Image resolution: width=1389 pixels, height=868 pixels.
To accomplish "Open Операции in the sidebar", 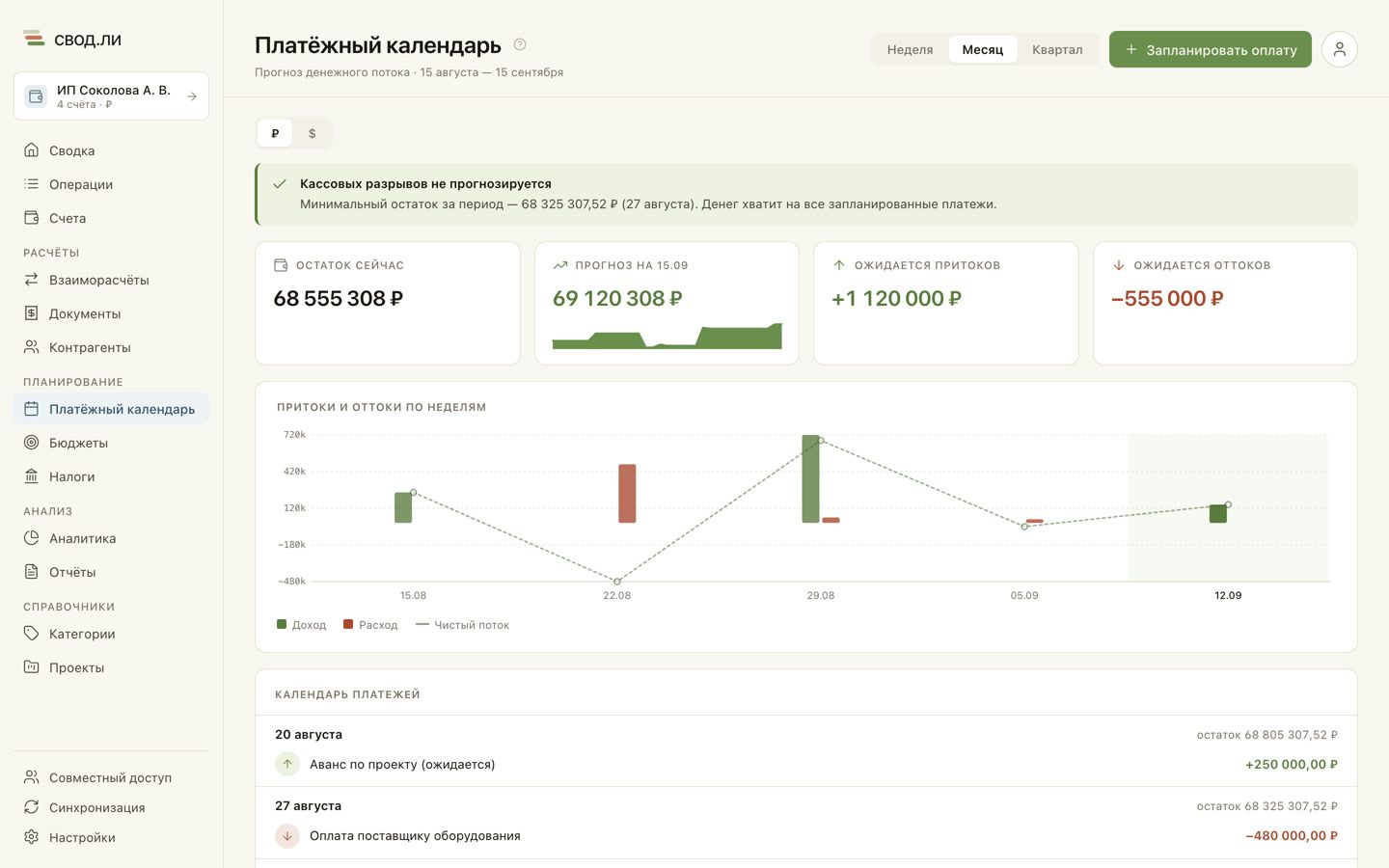I will point(111,184).
